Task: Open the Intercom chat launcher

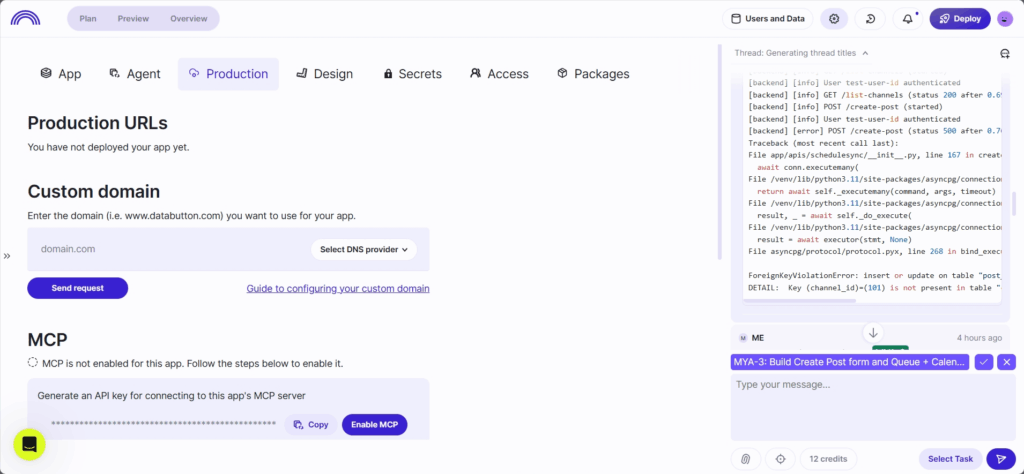Action: (x=29, y=443)
